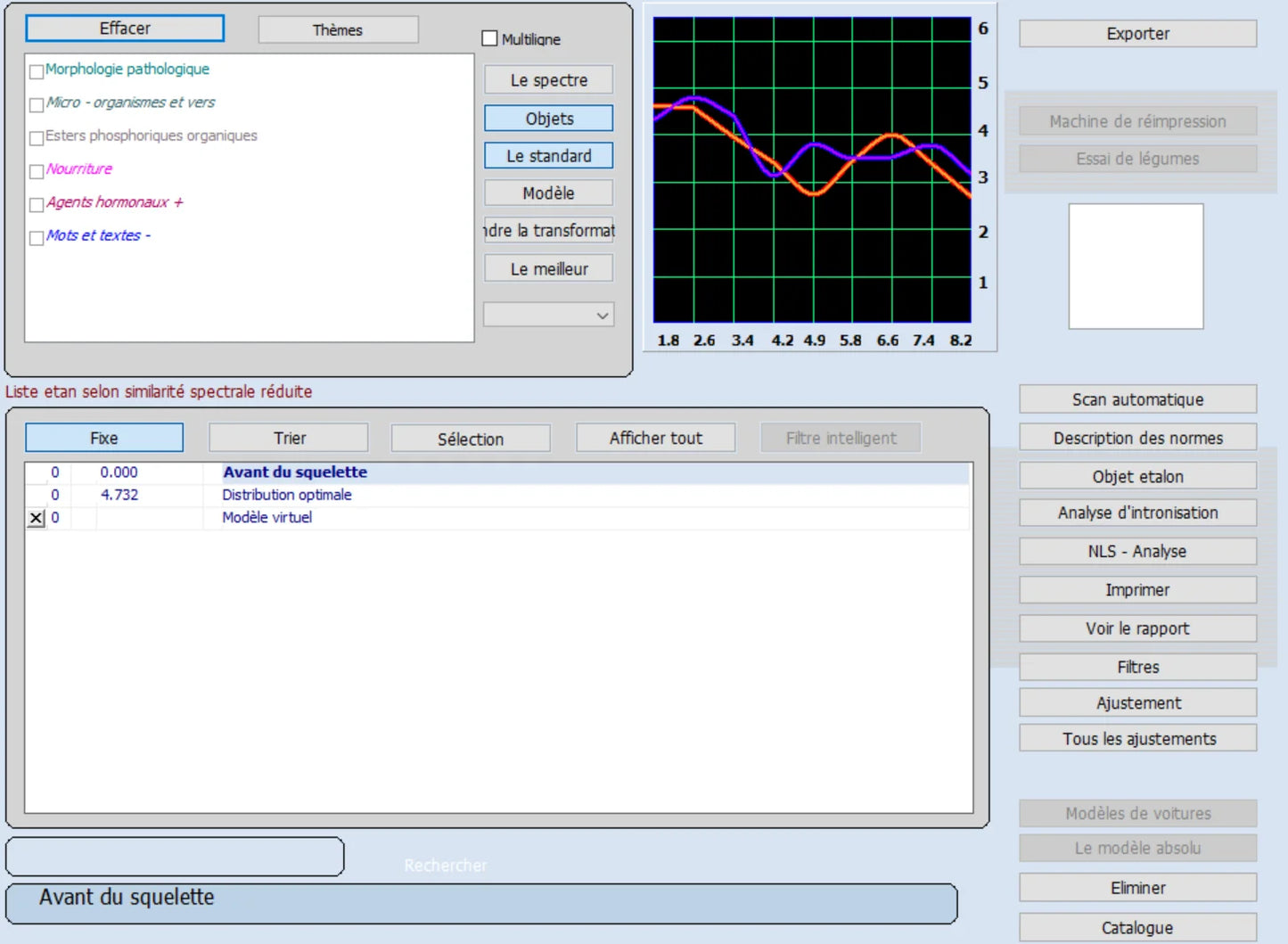Check the Morphologie pathologique option
Screen dimensions: 1288x944
[37, 71]
